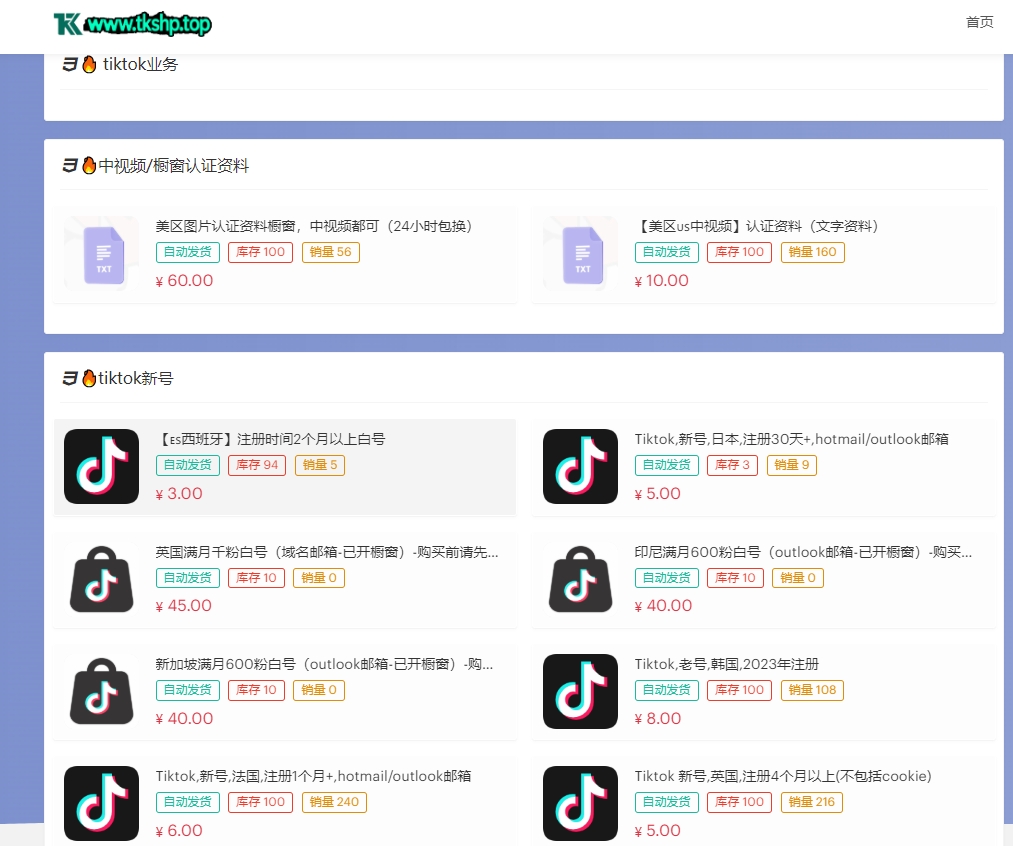Screen dimensions: 1013x846
Task: Click the TikTok icon of the 日本 new account listing
Action: pyautogui.click(x=581, y=466)
